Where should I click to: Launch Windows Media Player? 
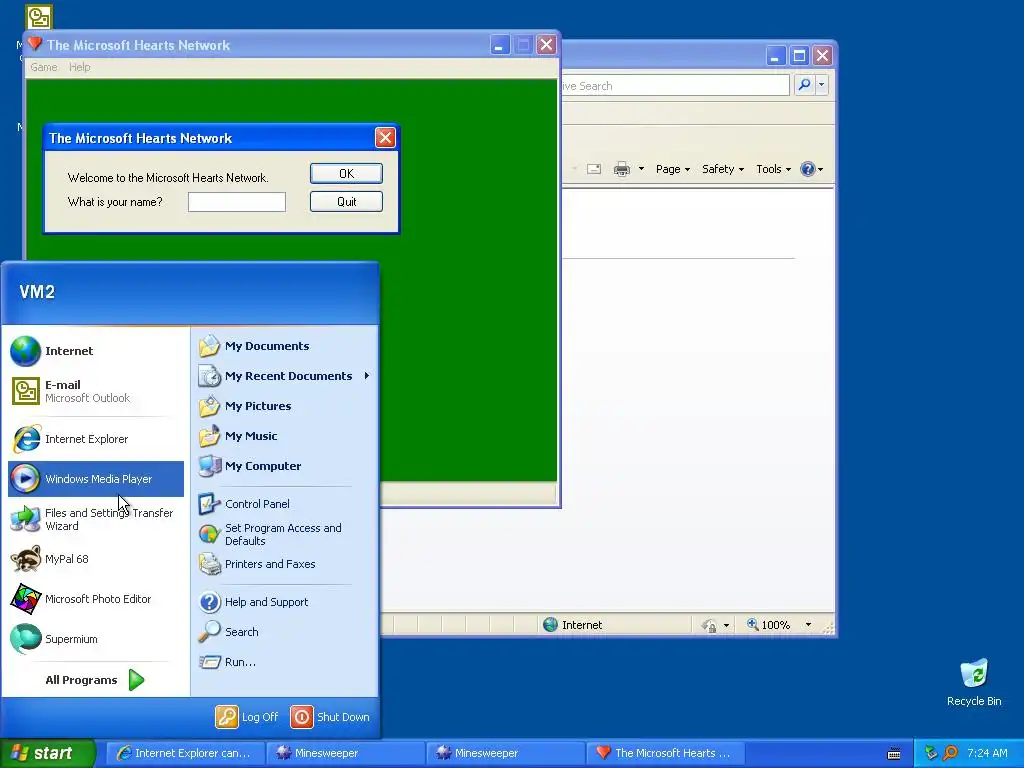pos(95,479)
